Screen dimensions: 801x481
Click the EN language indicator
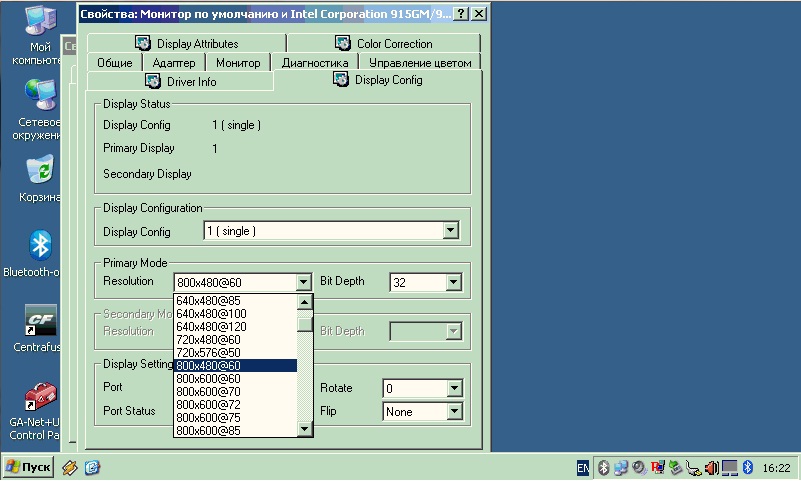(x=583, y=468)
